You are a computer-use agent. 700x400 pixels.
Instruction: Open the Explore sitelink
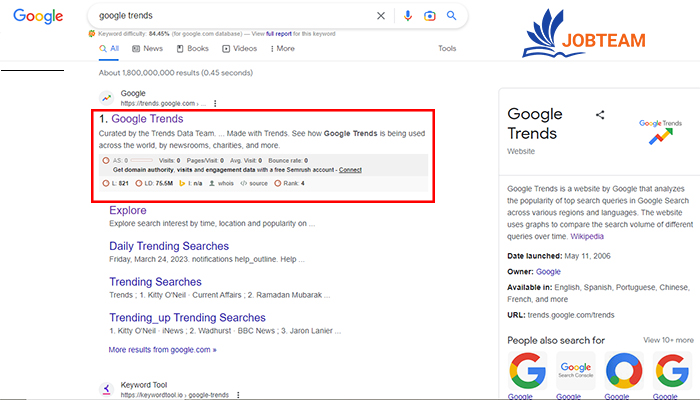tap(128, 210)
